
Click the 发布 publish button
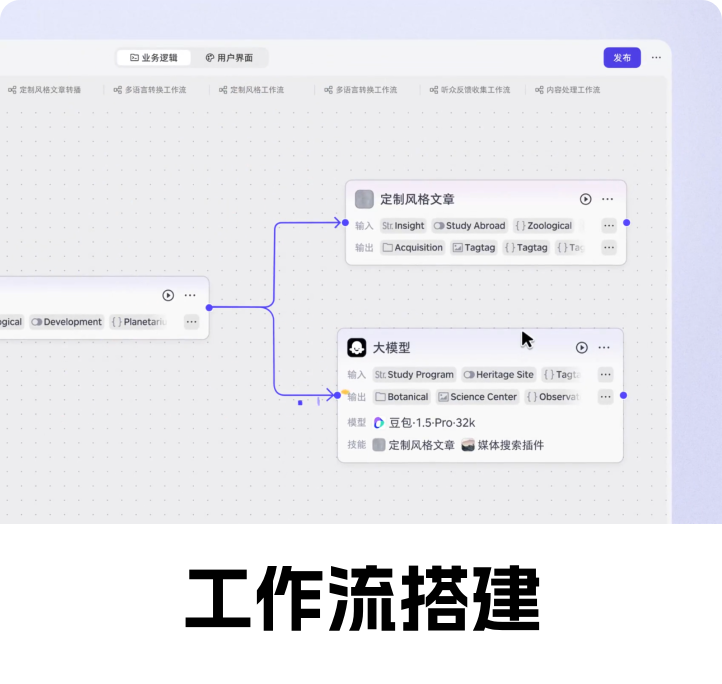622,58
